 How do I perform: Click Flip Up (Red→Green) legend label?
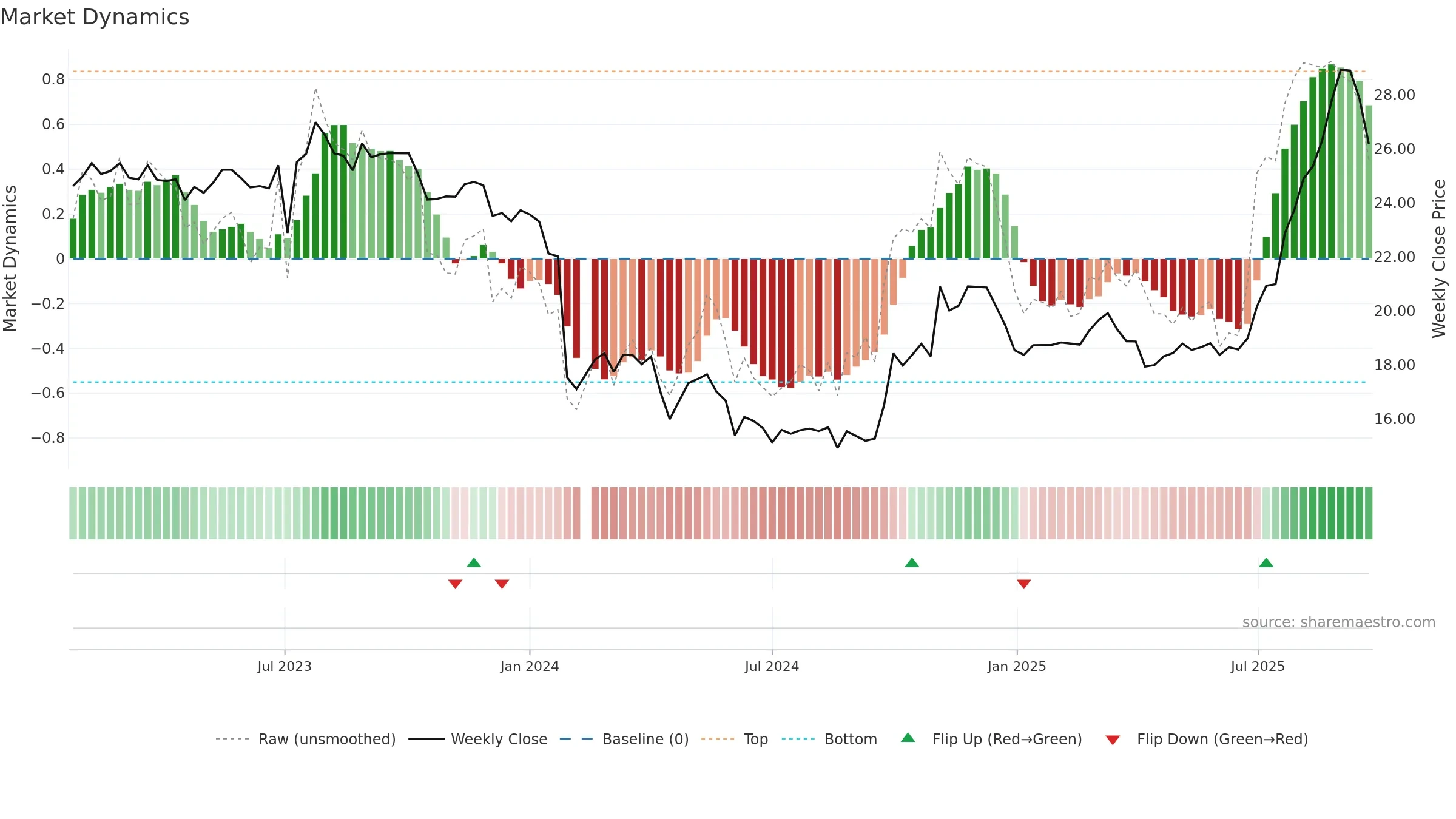pos(1007,739)
